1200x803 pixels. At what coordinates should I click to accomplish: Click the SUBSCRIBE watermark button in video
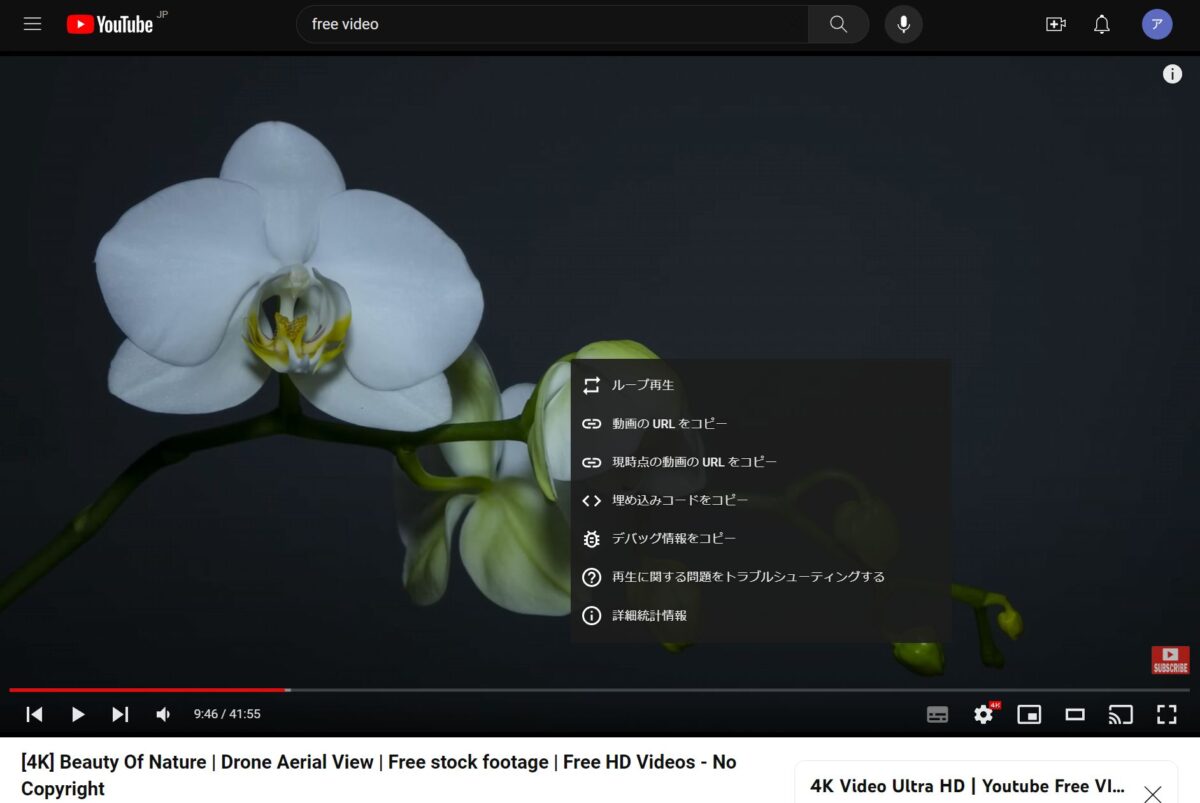1170,660
